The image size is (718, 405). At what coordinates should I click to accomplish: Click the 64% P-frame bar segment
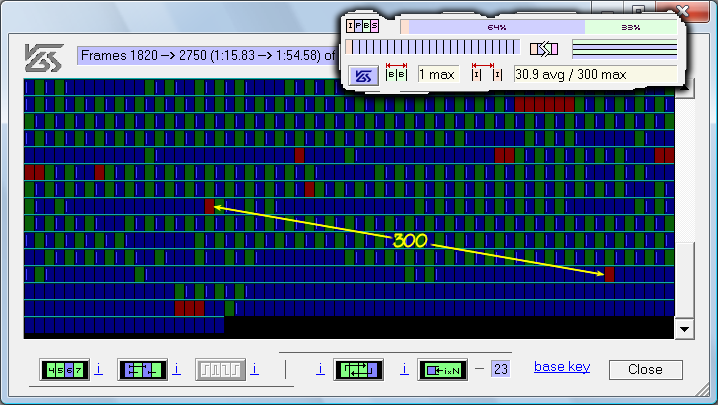pyautogui.click(x=497, y=27)
